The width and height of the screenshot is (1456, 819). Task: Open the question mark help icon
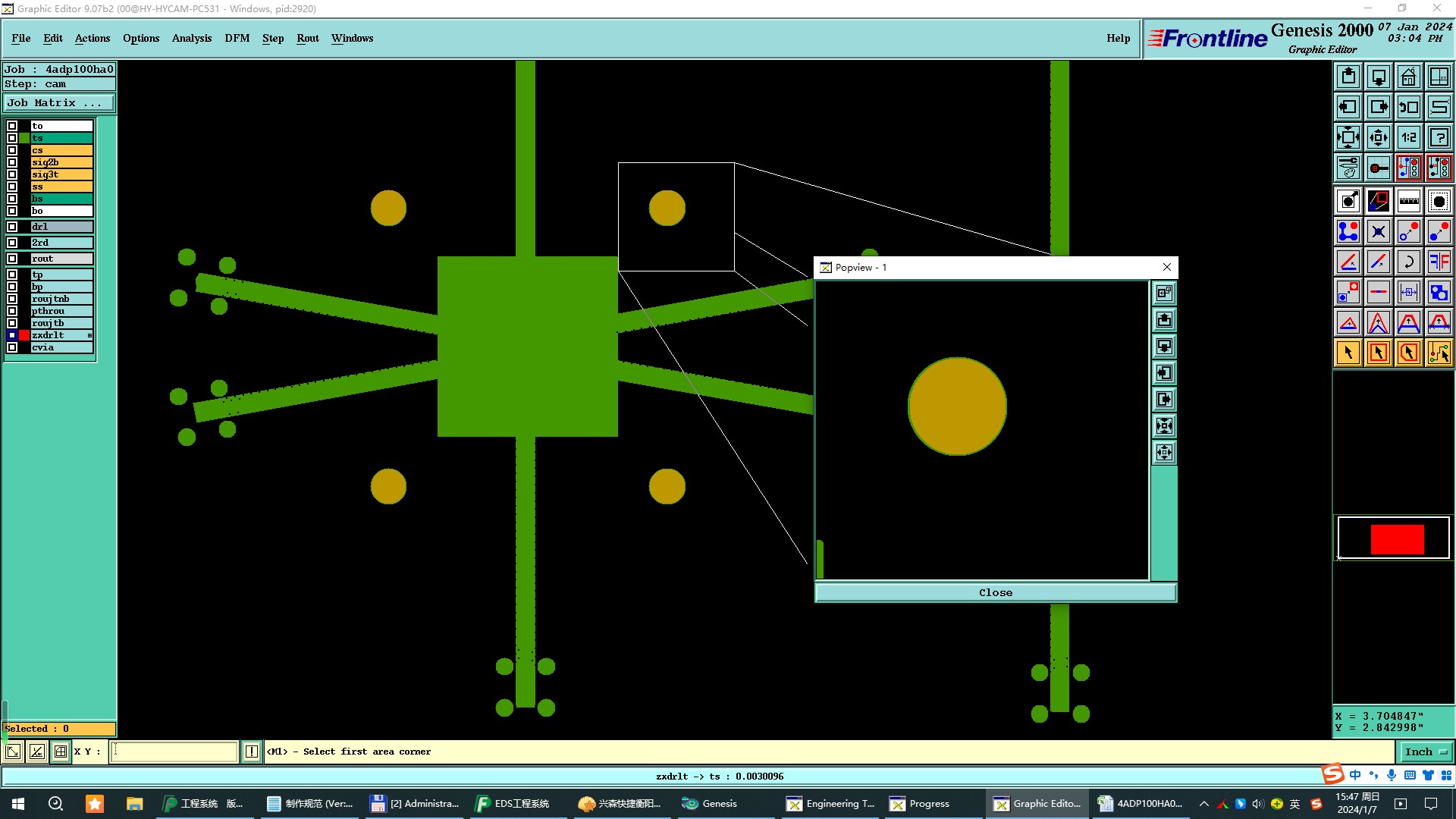point(1439,137)
